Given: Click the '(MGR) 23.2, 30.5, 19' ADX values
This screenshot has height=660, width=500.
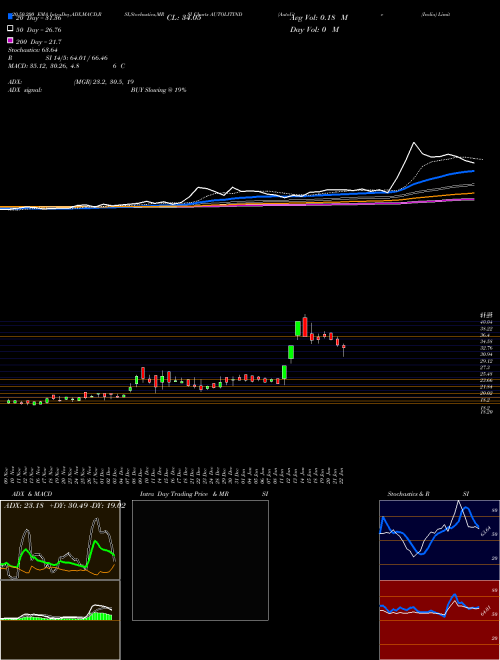Looking at the screenshot, I should point(104,82).
